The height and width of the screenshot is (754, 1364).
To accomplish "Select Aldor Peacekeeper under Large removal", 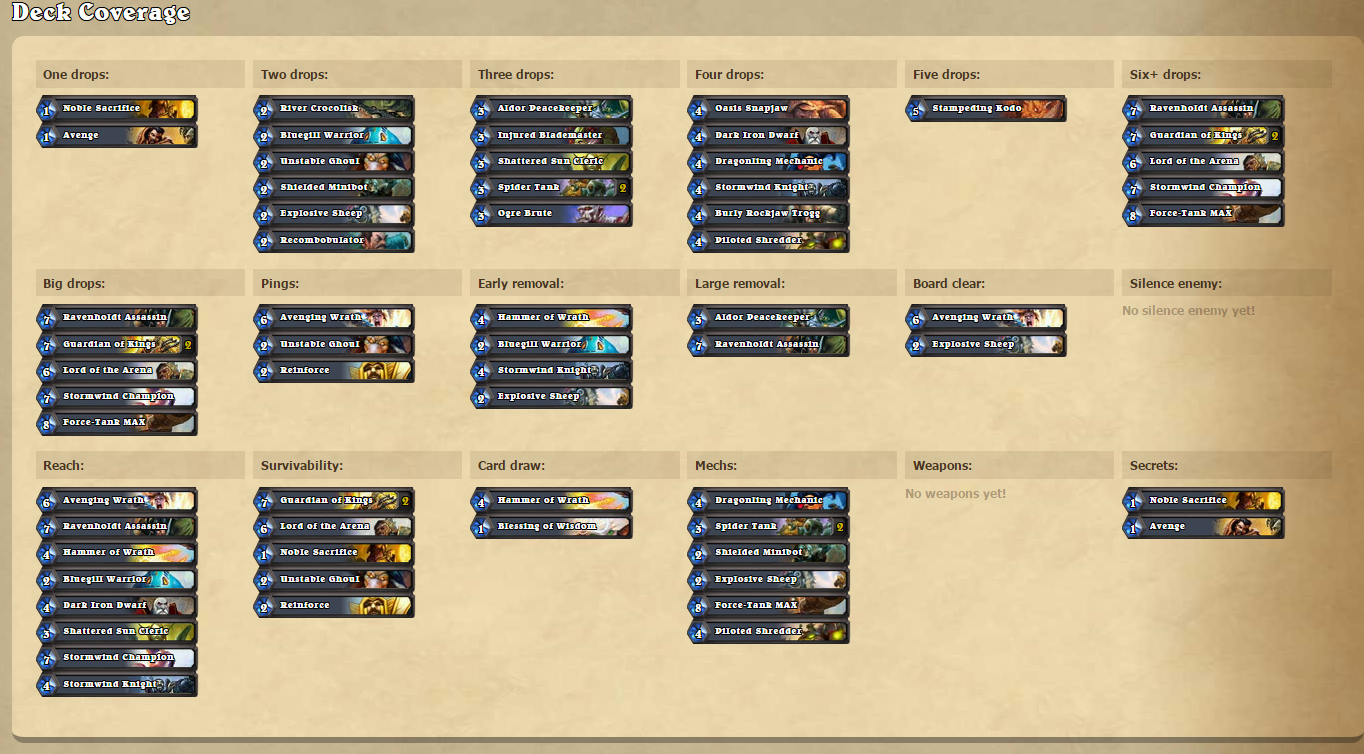I will (x=769, y=318).
